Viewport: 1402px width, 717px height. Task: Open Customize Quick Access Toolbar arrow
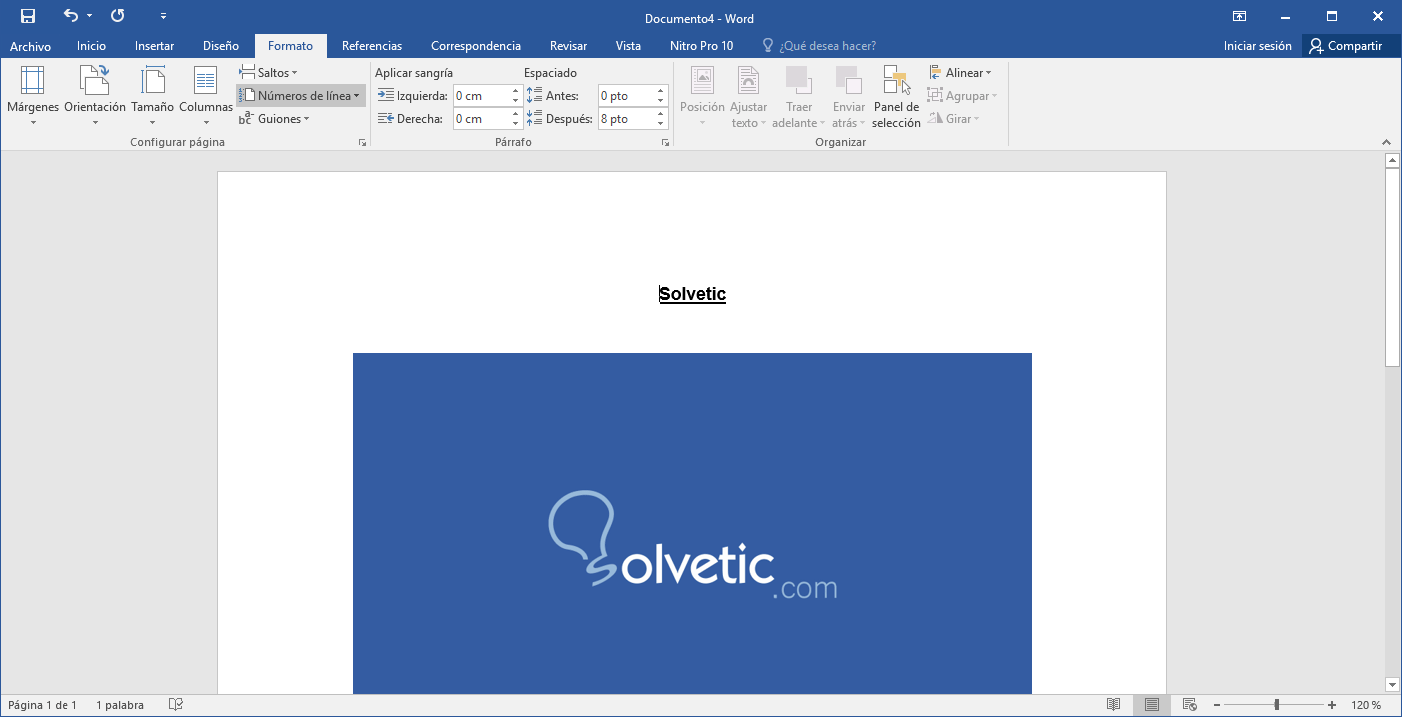(x=164, y=17)
